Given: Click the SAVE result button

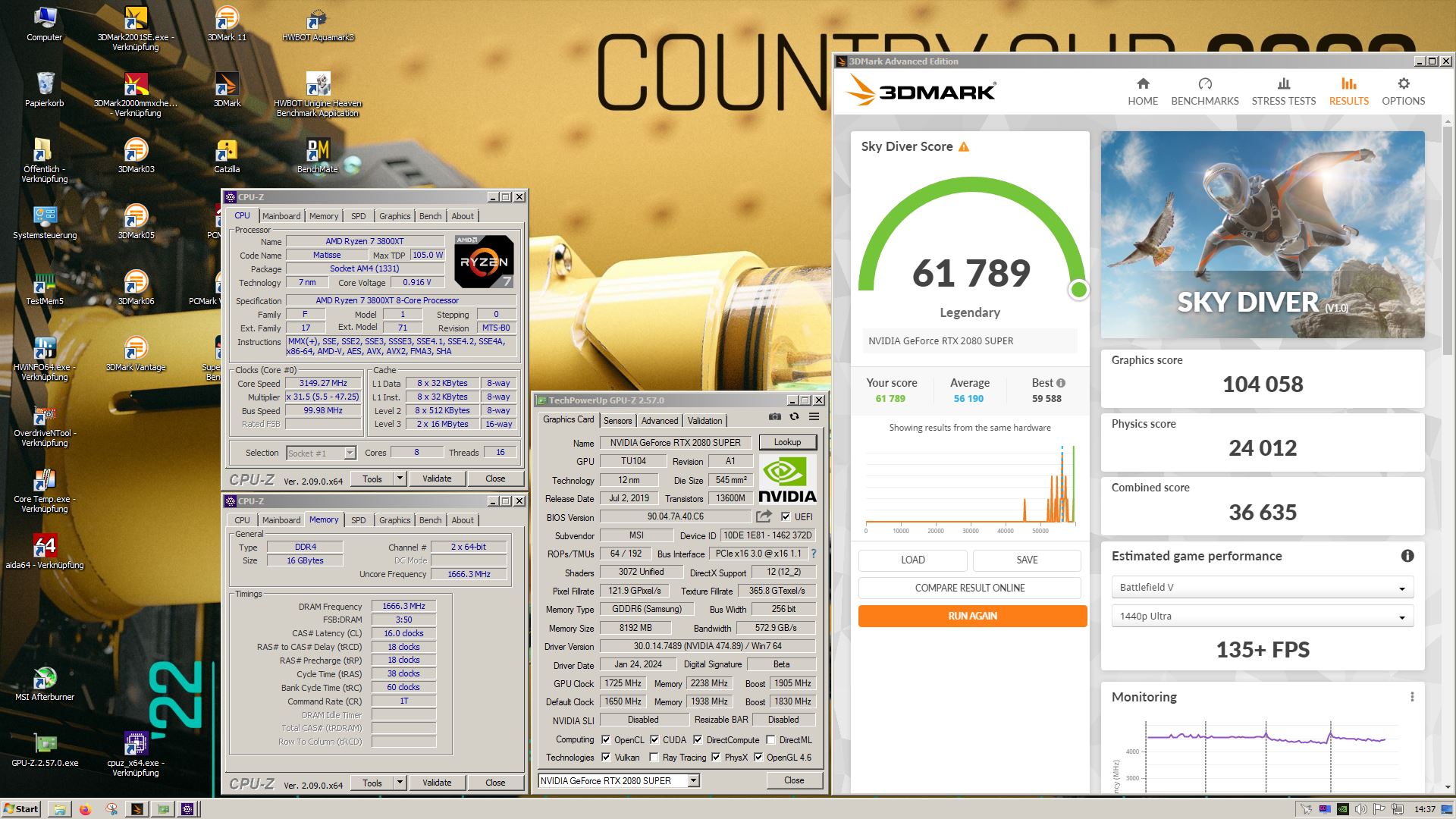Looking at the screenshot, I should pos(1027,560).
